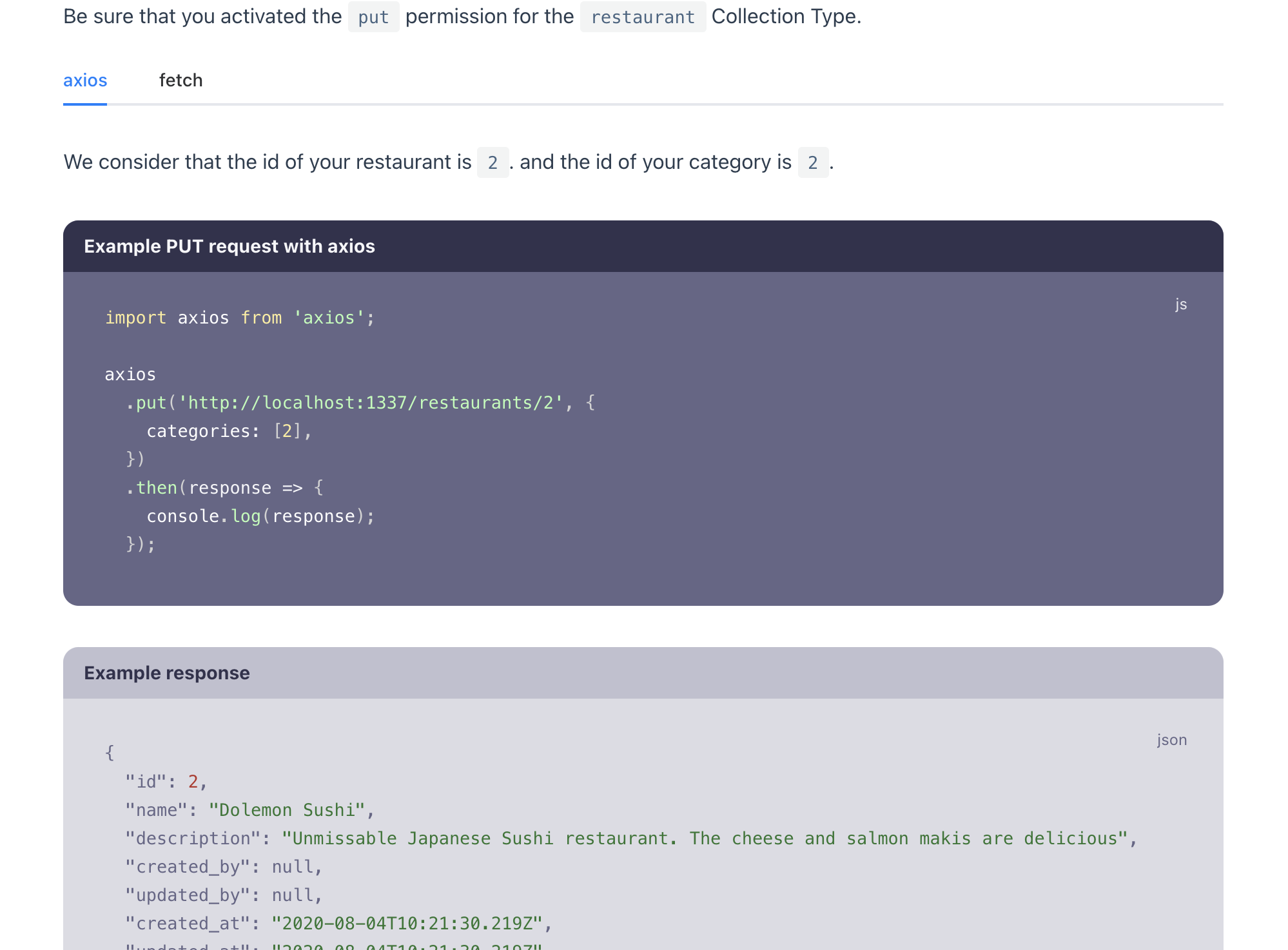Click the 'Example PUT request with axios' header
The width and height of the screenshot is (1288, 950).
(229, 246)
